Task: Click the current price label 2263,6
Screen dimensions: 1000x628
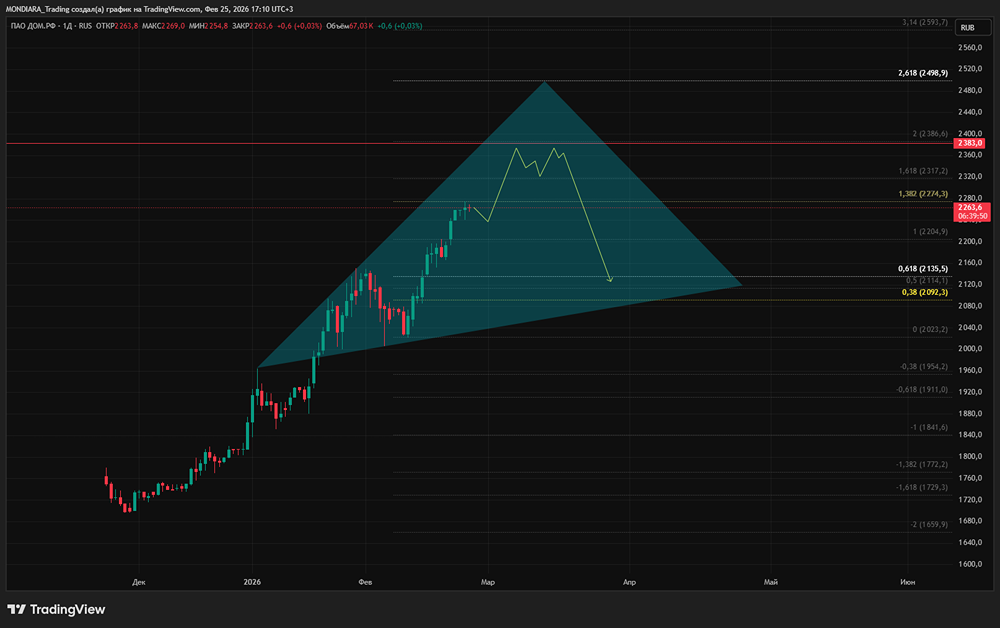Action: point(968,208)
